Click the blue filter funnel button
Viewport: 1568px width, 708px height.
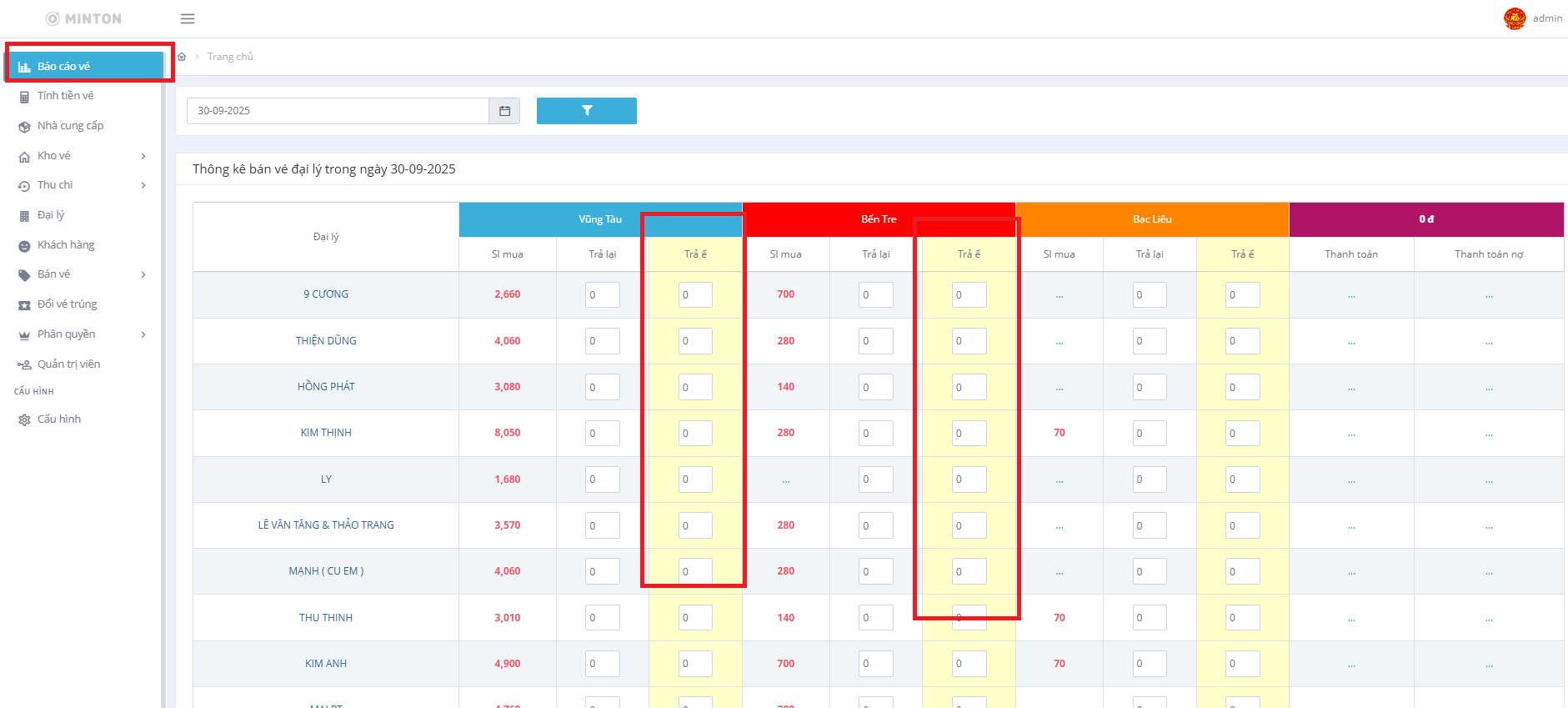[586, 111]
